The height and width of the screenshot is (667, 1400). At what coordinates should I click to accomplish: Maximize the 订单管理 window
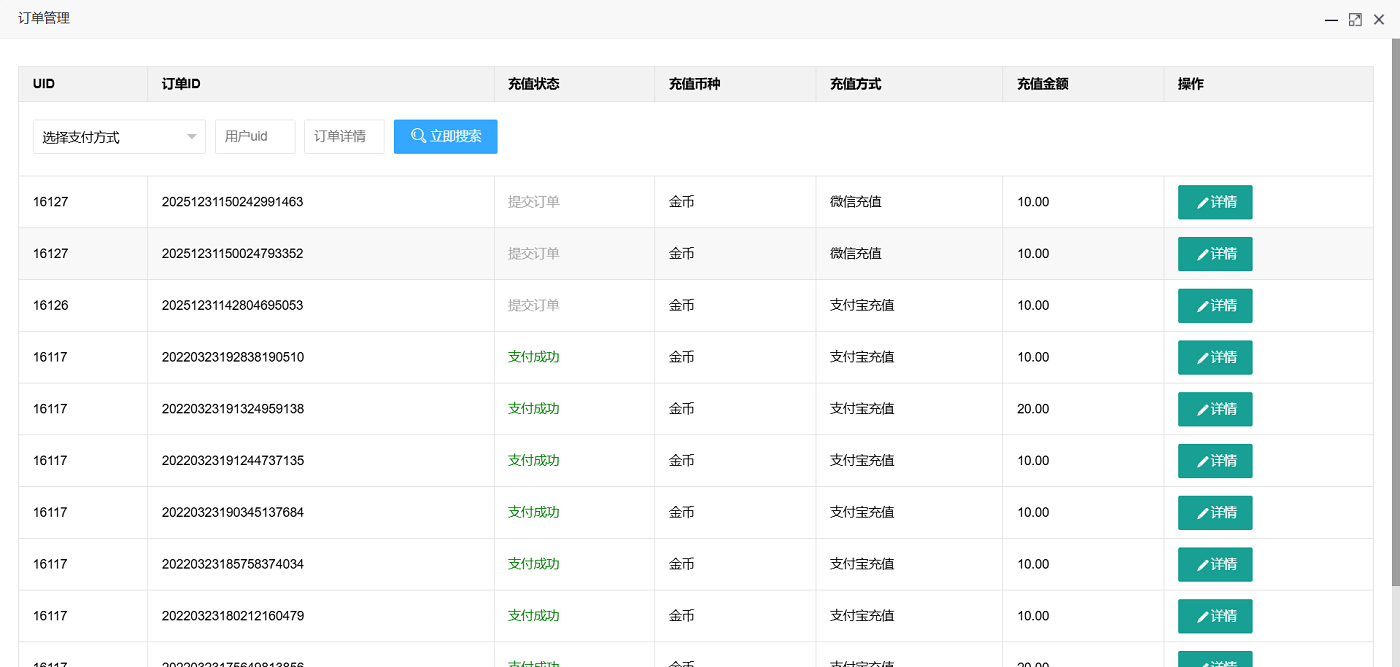pos(1355,19)
